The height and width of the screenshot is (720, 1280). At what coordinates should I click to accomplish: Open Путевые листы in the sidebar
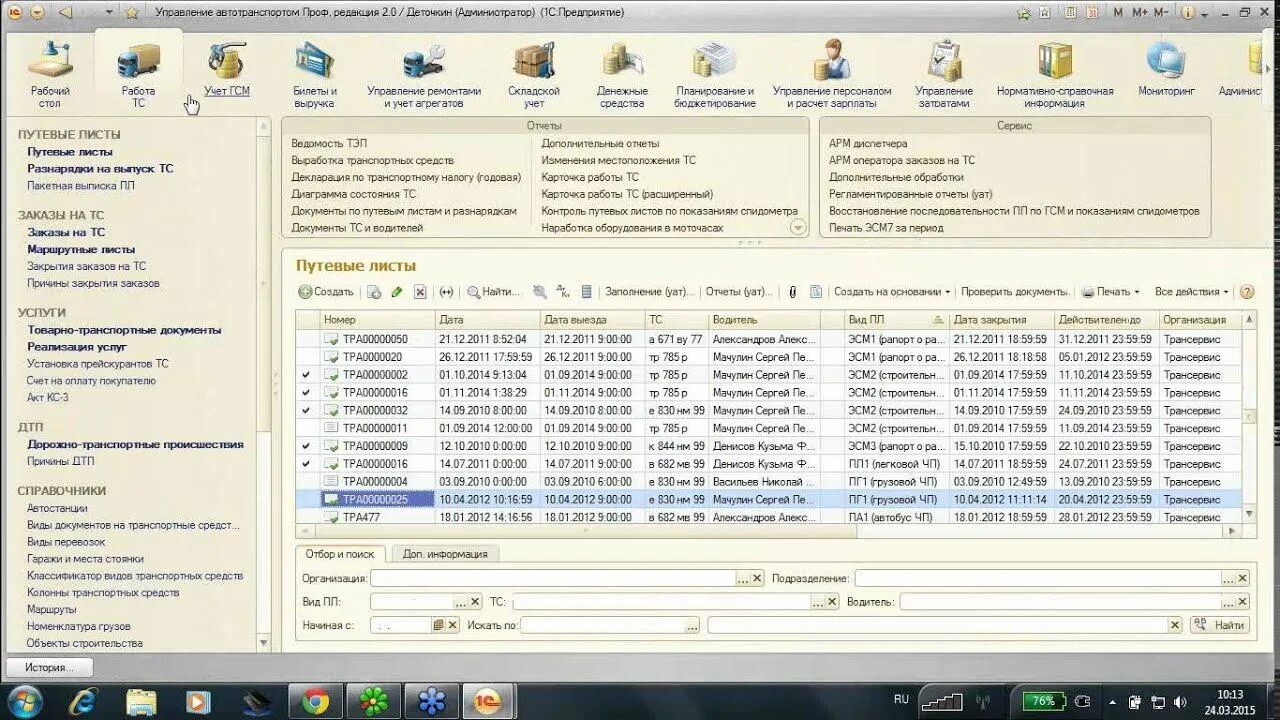70,152
